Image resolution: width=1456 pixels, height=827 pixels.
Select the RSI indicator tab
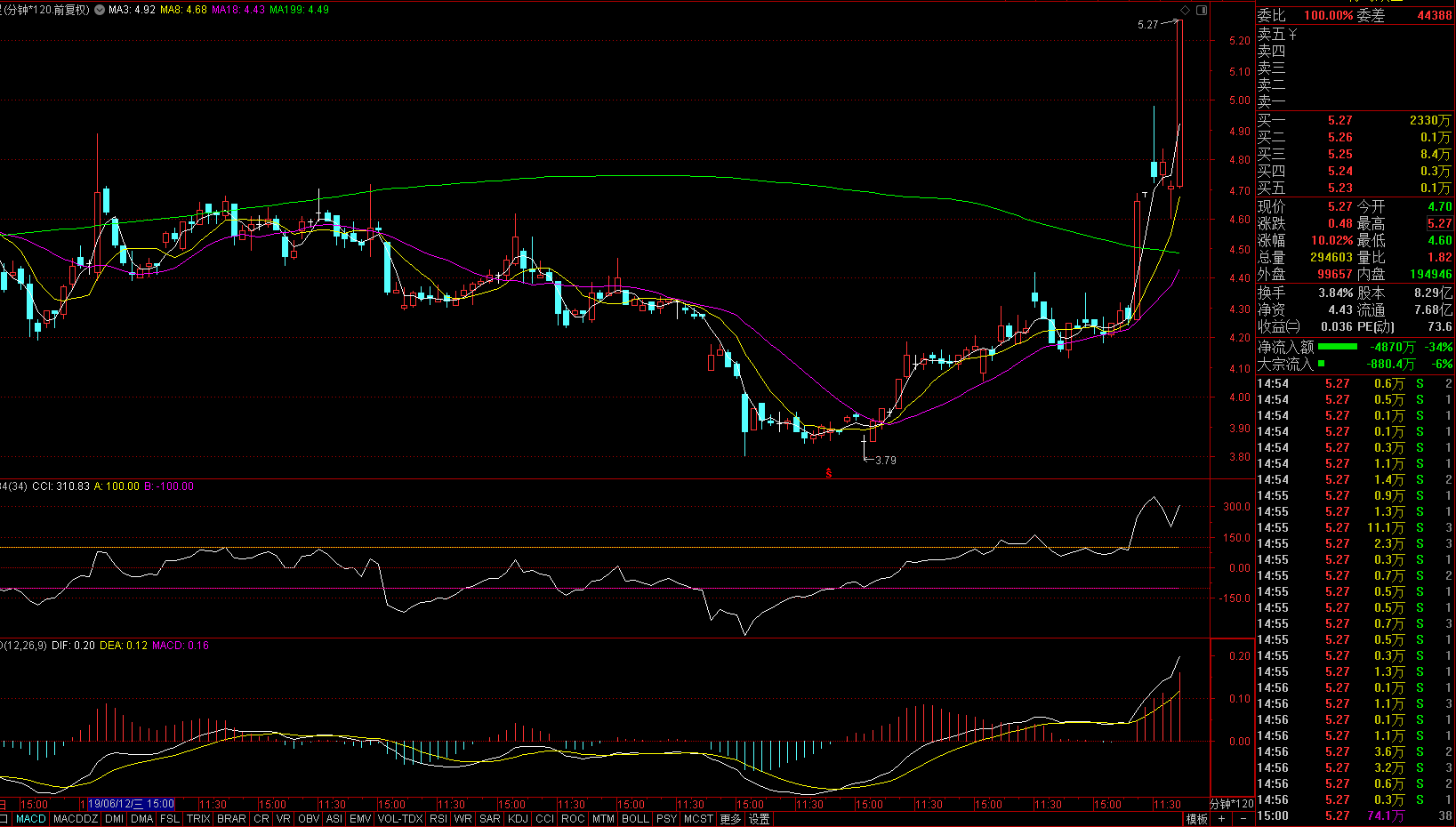(x=438, y=819)
